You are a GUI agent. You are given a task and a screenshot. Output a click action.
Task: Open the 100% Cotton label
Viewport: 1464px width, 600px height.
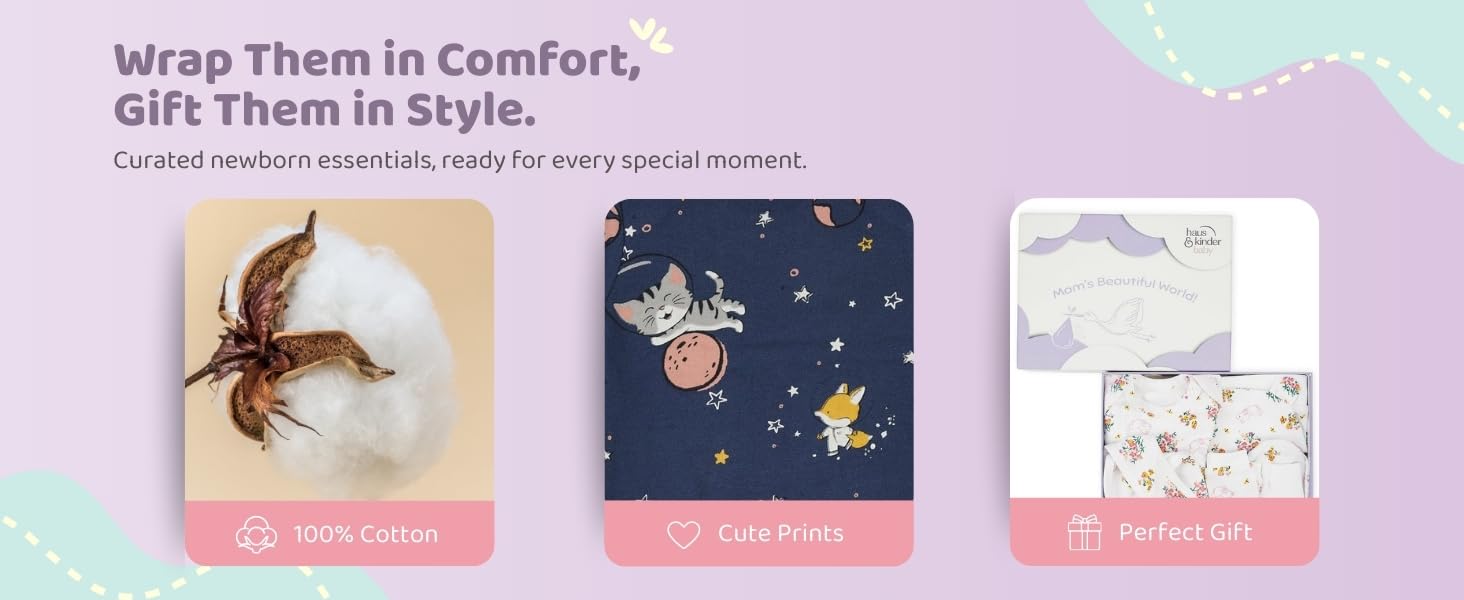(x=365, y=534)
